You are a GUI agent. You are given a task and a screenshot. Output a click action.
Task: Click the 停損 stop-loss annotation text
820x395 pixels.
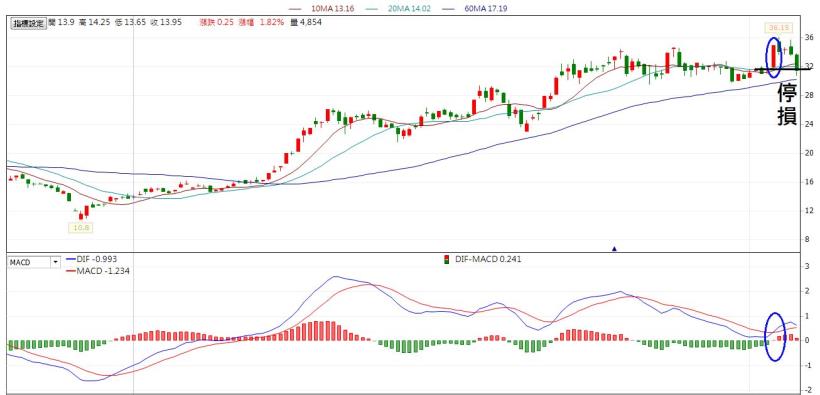pyautogui.click(x=787, y=104)
